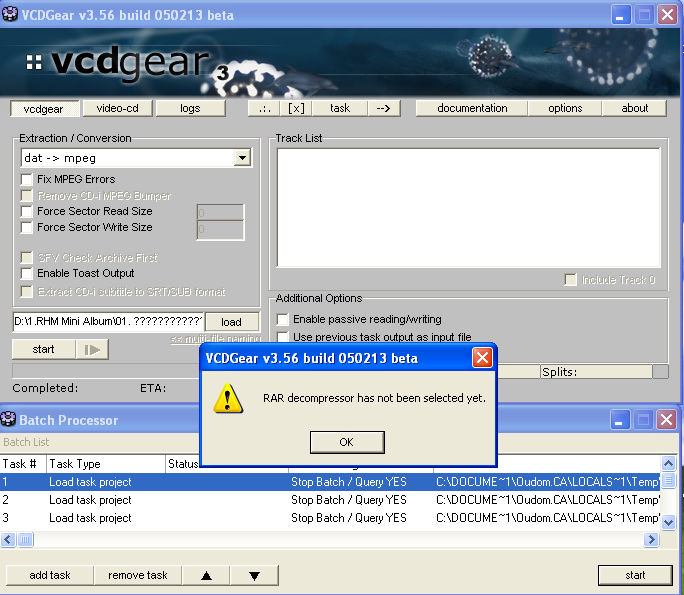
Task: Click start in the VCDGear main window
Action: [x=44, y=349]
